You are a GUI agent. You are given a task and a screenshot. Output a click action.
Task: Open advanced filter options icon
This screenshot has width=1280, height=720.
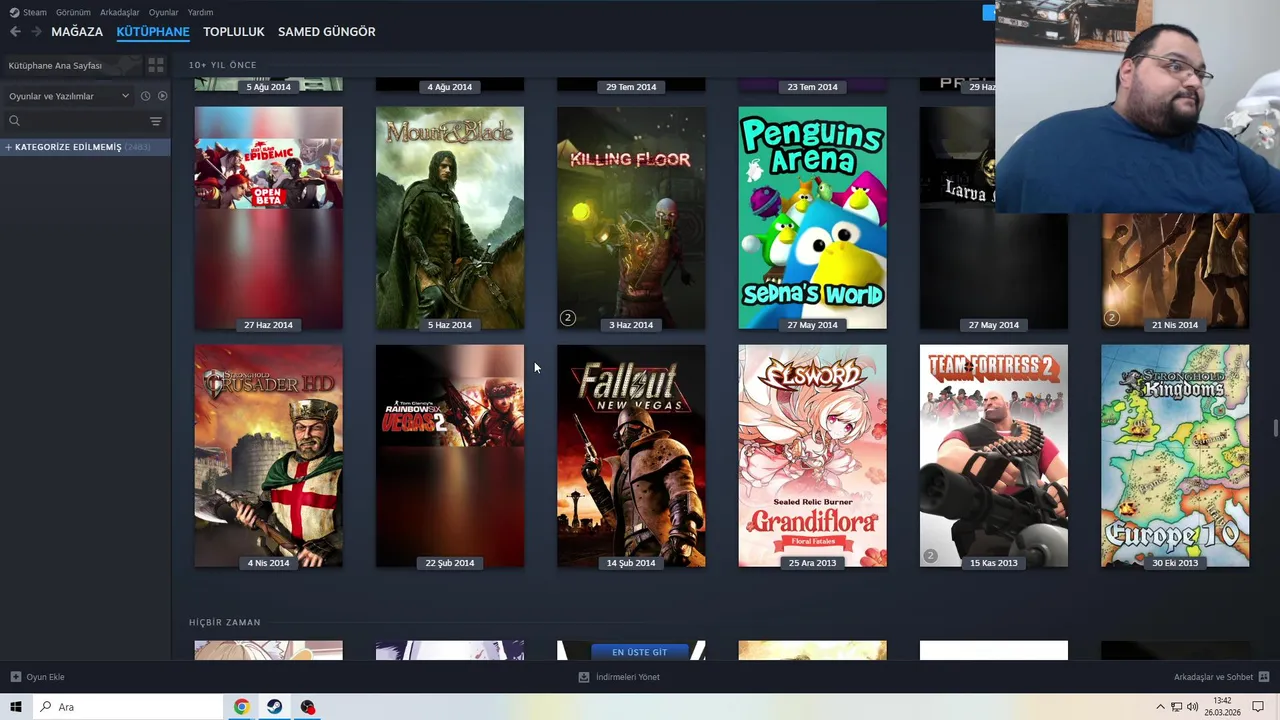[x=156, y=121]
